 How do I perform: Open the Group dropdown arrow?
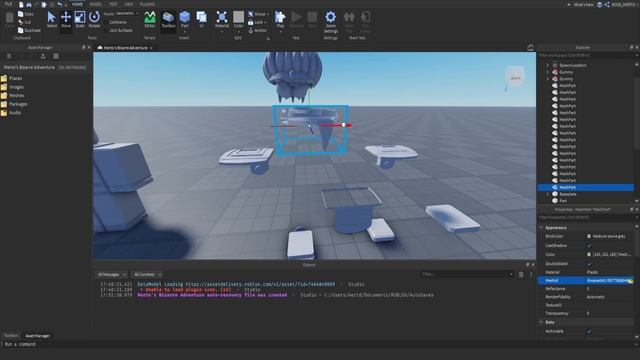pos(267,14)
